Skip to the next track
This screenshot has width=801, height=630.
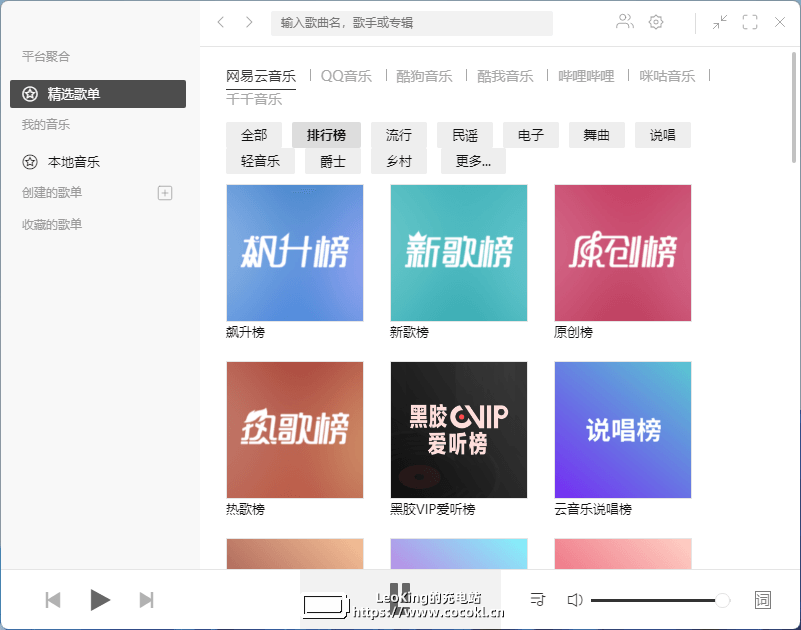(x=146, y=600)
